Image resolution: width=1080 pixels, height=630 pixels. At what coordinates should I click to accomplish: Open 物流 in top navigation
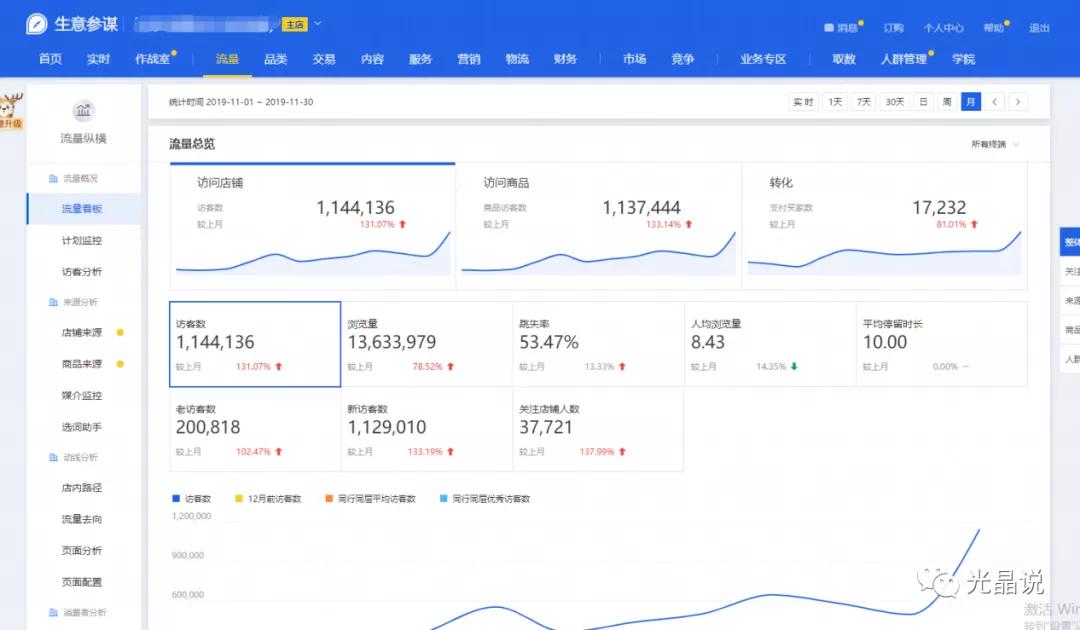(x=517, y=59)
